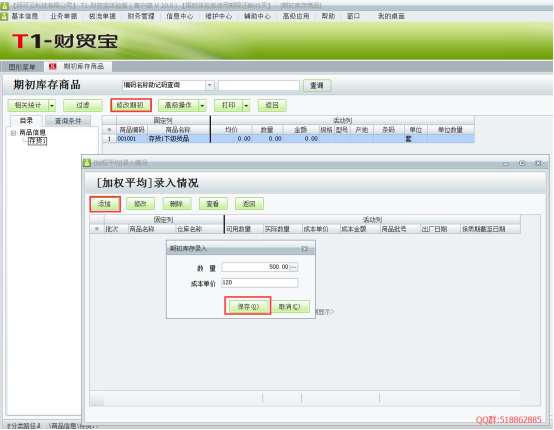
Task: Click the 成本单价 input field showing 120
Action: tap(260, 283)
